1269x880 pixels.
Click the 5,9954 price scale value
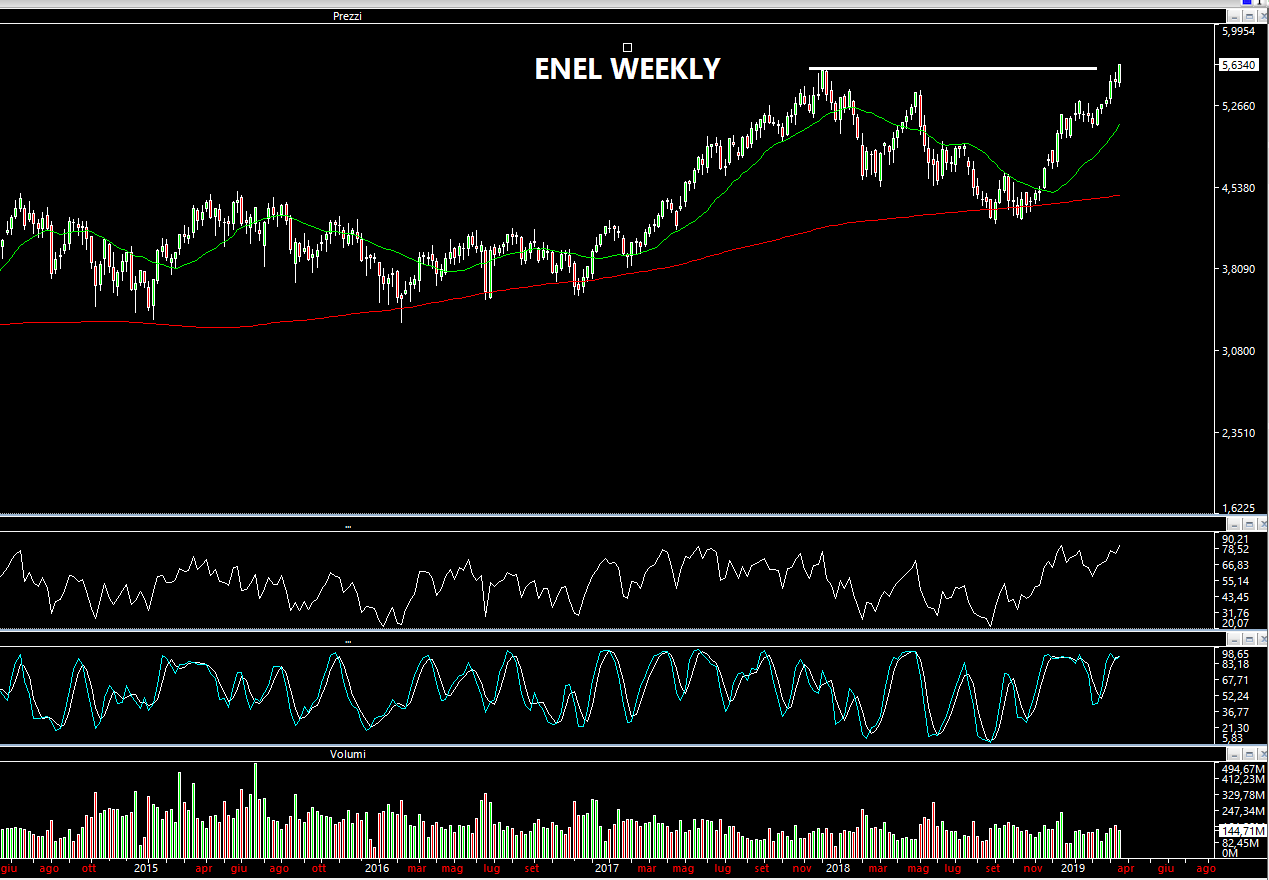[1237, 32]
